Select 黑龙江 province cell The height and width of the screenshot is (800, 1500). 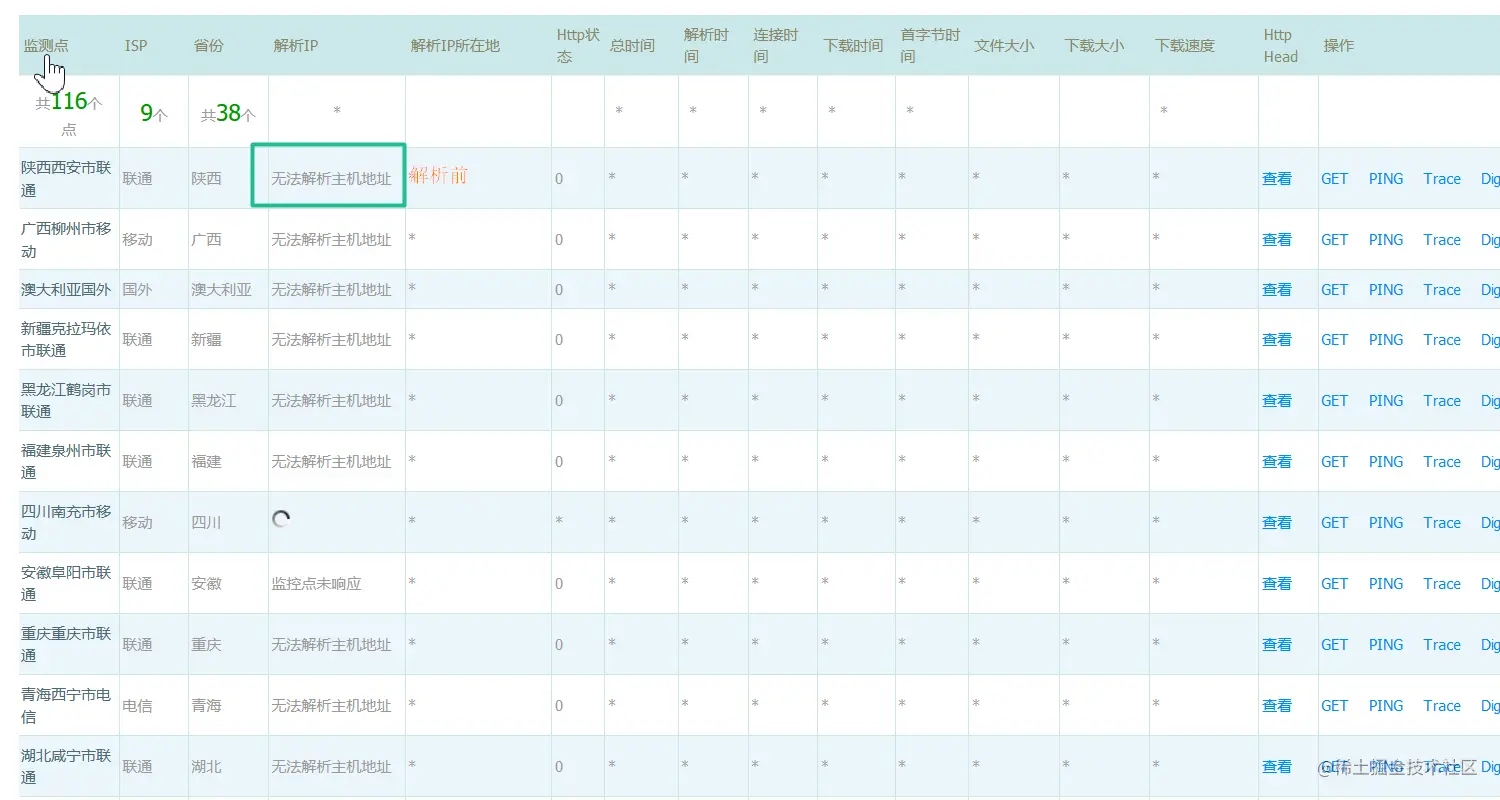click(x=214, y=401)
